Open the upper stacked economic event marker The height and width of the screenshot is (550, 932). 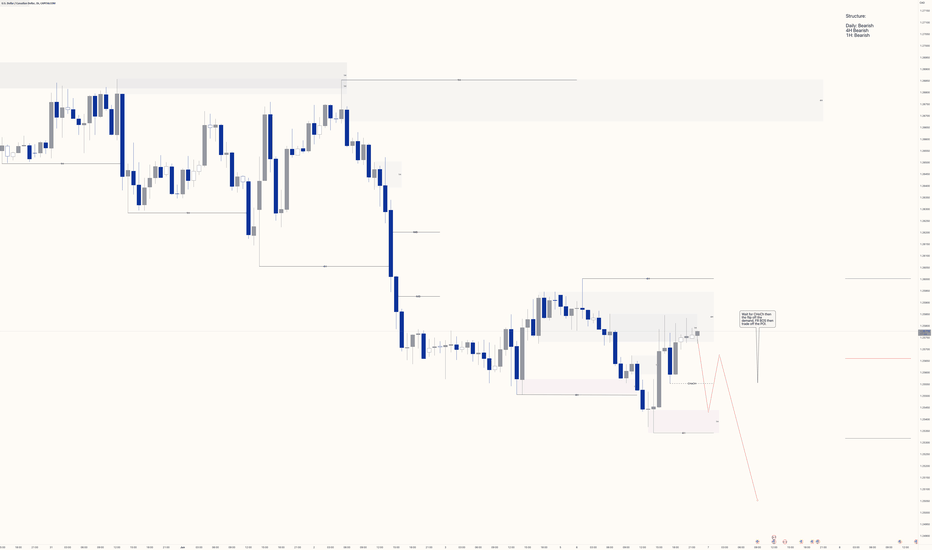coord(774,537)
